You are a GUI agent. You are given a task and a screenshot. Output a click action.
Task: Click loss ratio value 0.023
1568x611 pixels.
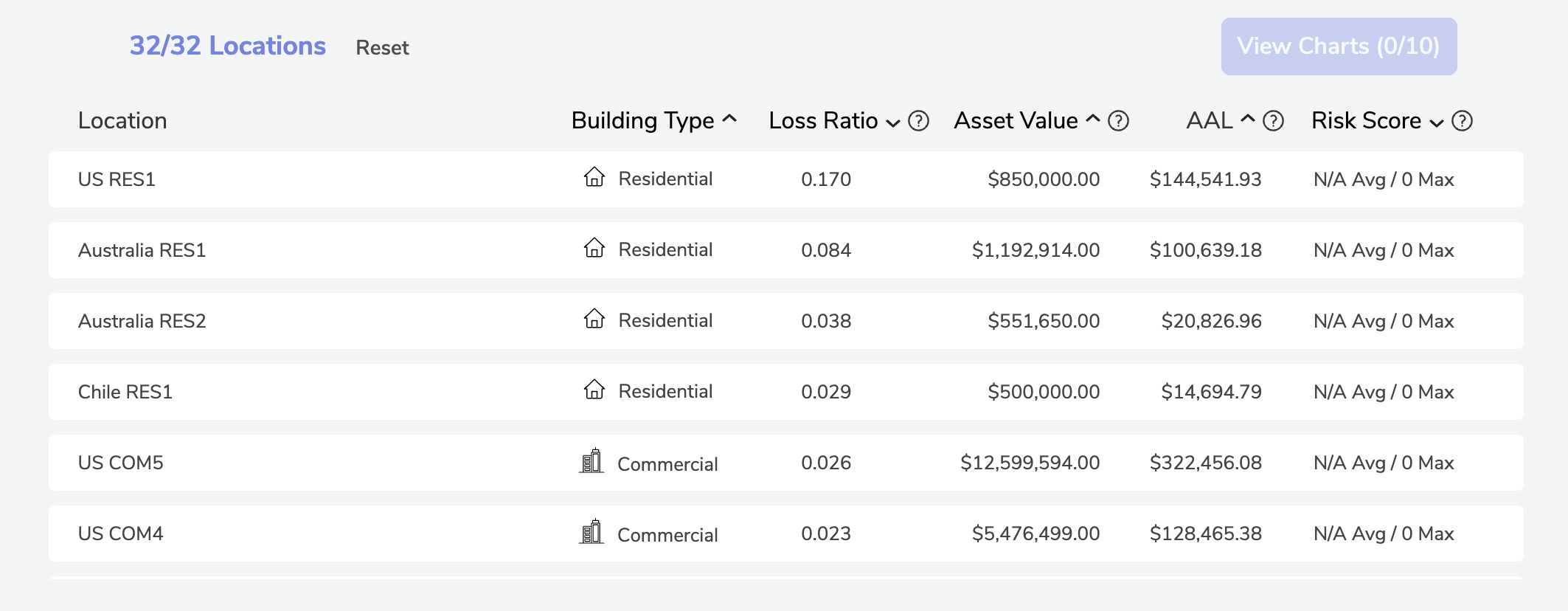(x=826, y=534)
